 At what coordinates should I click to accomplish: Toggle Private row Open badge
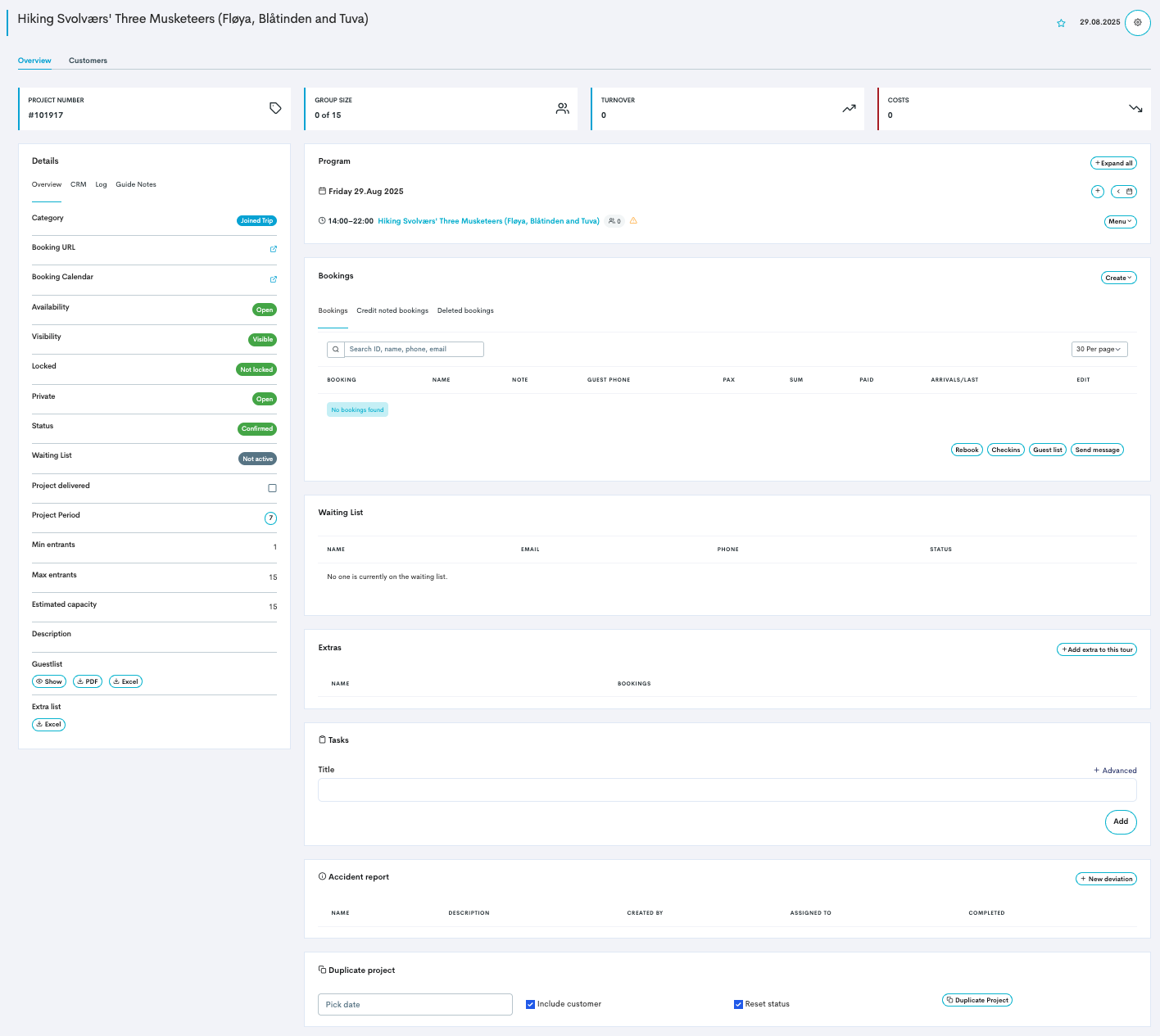click(x=265, y=399)
